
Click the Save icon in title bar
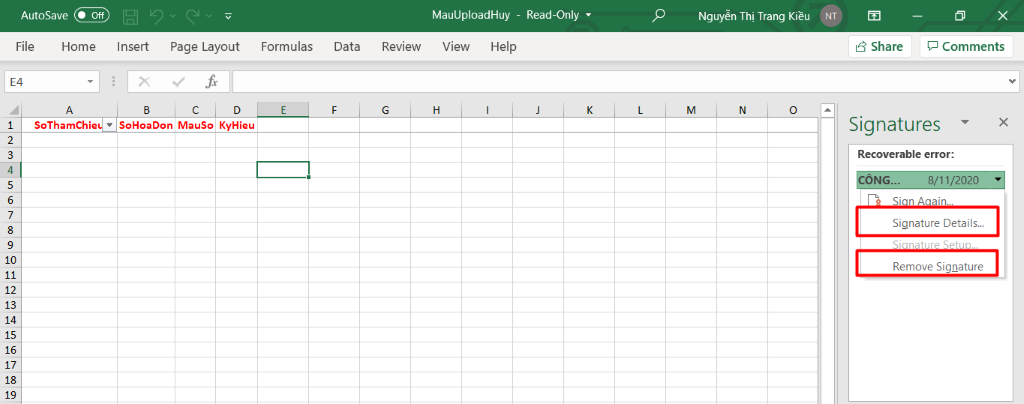[130, 16]
